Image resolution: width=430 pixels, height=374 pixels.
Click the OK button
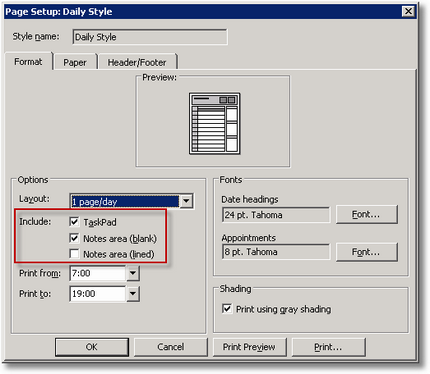pyautogui.click(x=92, y=347)
